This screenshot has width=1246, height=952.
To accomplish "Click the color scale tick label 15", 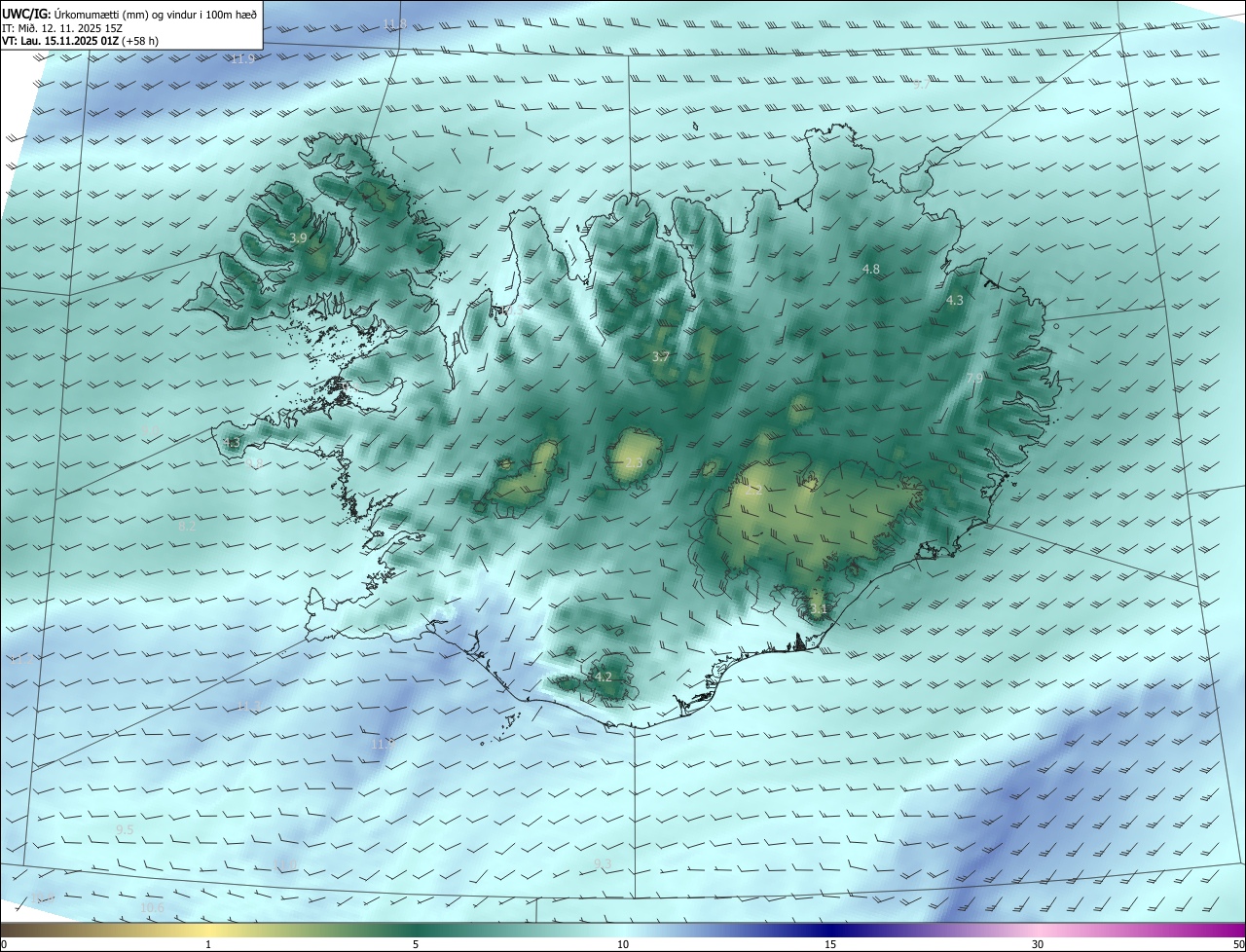I will (830, 944).
